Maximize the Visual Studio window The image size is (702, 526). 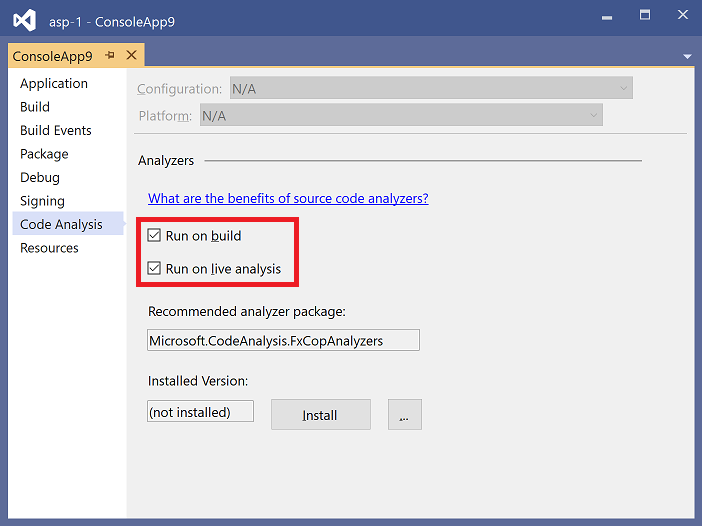point(645,15)
